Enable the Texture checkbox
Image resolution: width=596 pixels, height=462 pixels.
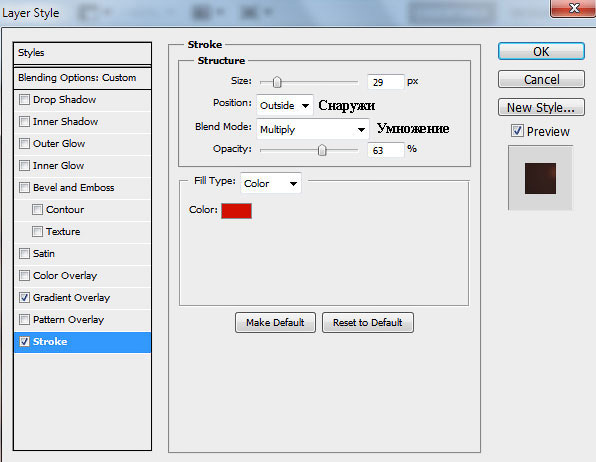point(37,232)
